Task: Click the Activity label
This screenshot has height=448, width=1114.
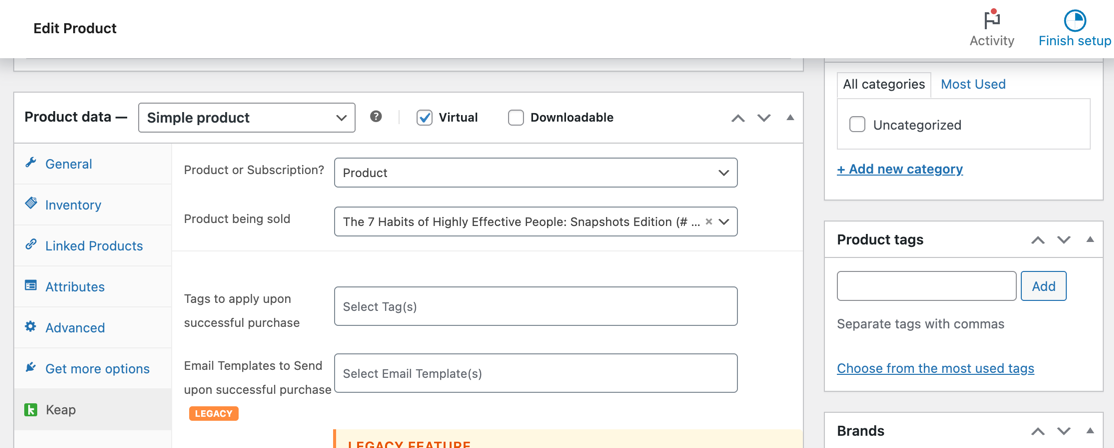Action: (x=992, y=41)
